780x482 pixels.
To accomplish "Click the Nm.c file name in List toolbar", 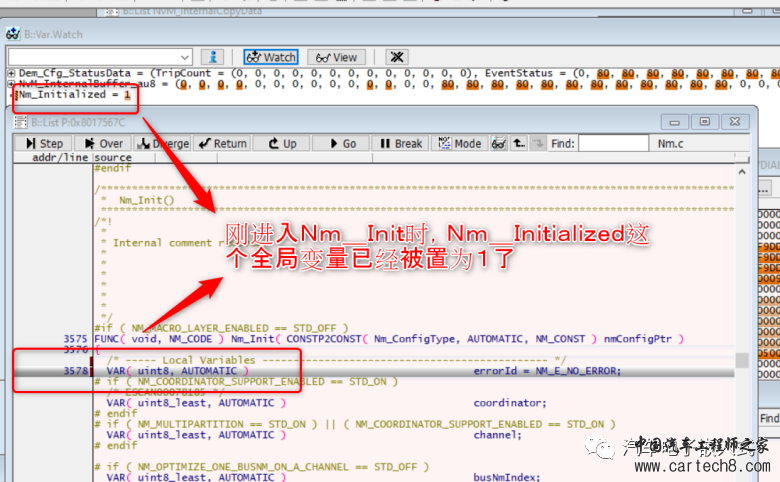I will pos(670,144).
